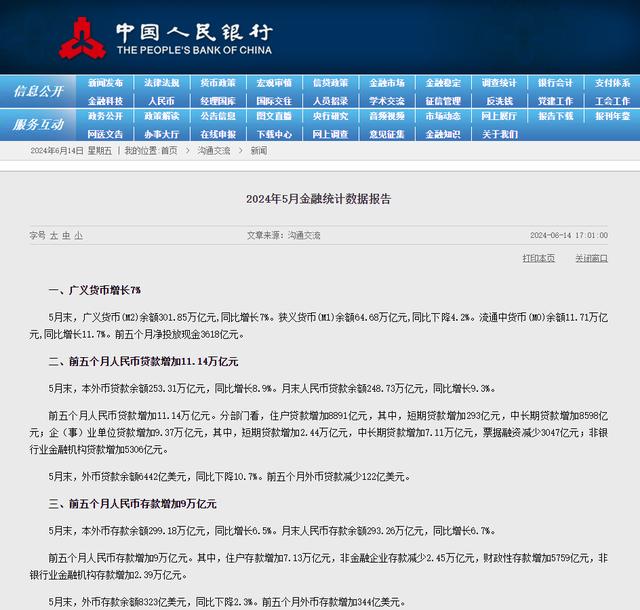
Task: Select 金融知识 menu item
Action: (443, 134)
